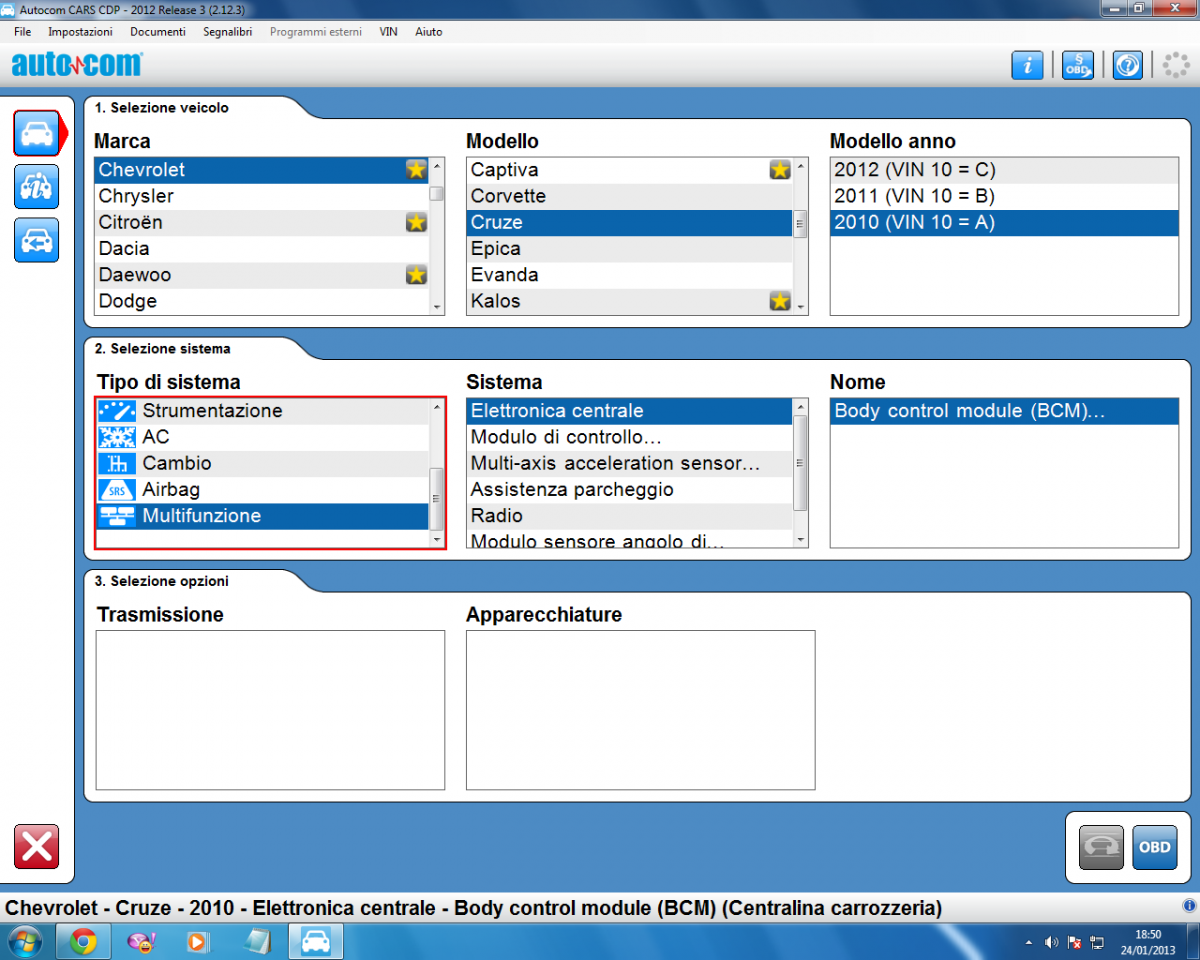Click the Tipo di sistema scrollbar thumb
1200x960 pixels.
436,498
